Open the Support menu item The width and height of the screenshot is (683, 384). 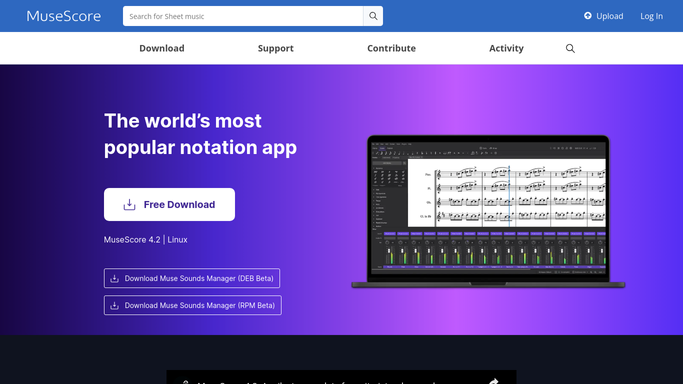(276, 48)
